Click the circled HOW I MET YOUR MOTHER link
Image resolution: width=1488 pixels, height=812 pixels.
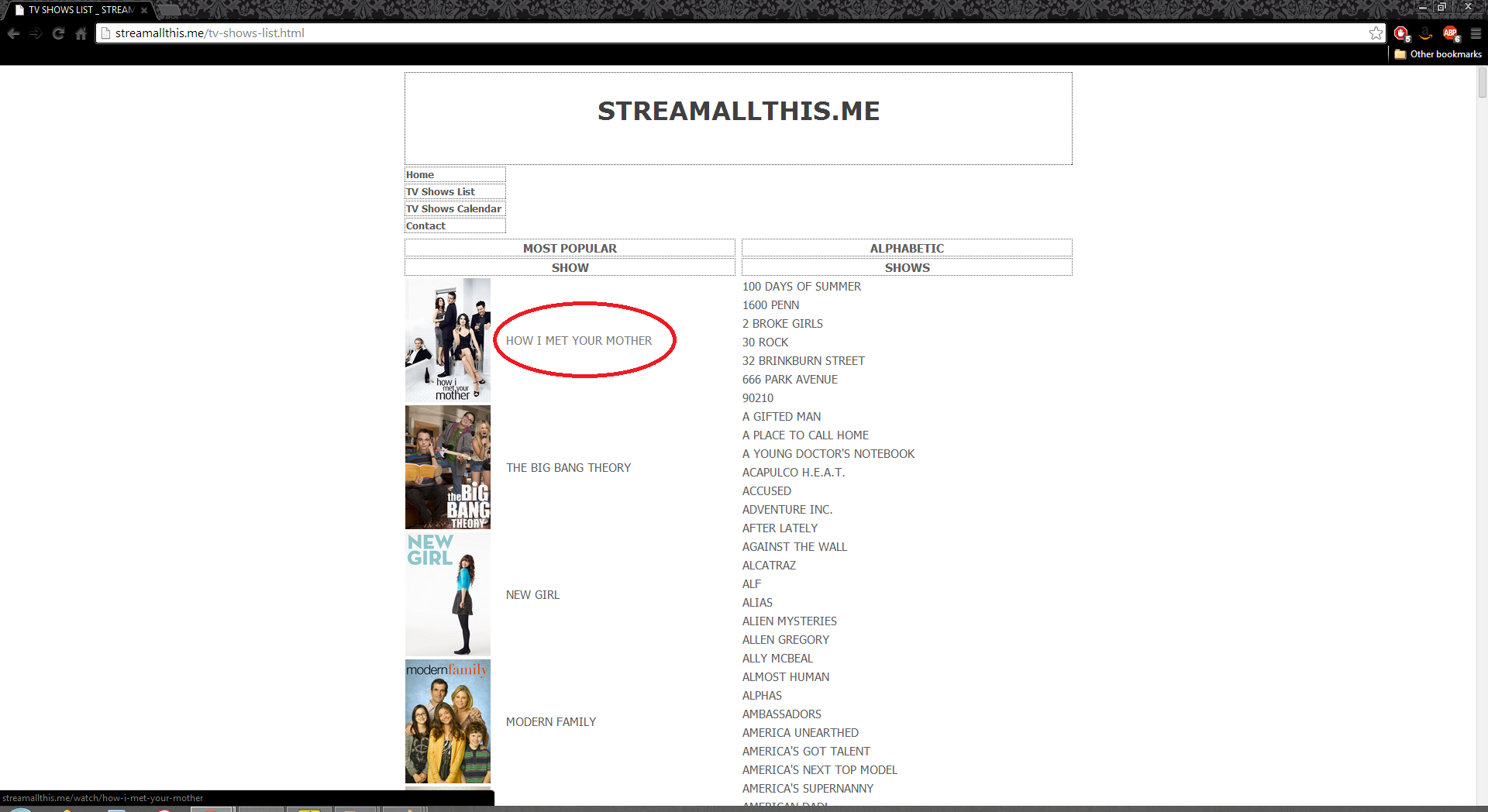(579, 339)
